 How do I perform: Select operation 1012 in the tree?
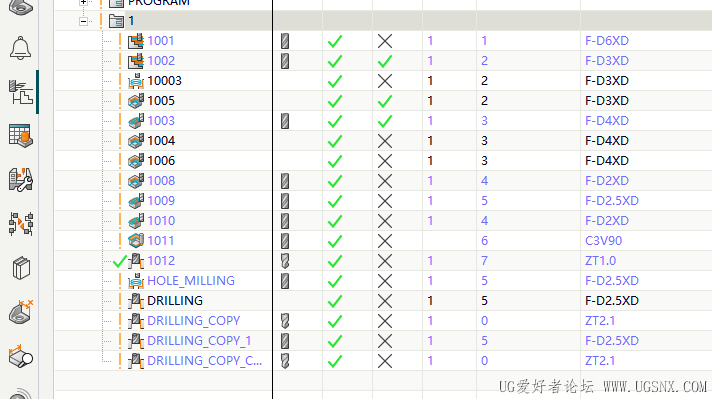(x=161, y=261)
